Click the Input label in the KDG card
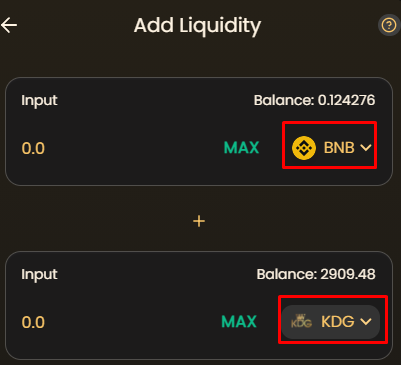 coord(39,275)
